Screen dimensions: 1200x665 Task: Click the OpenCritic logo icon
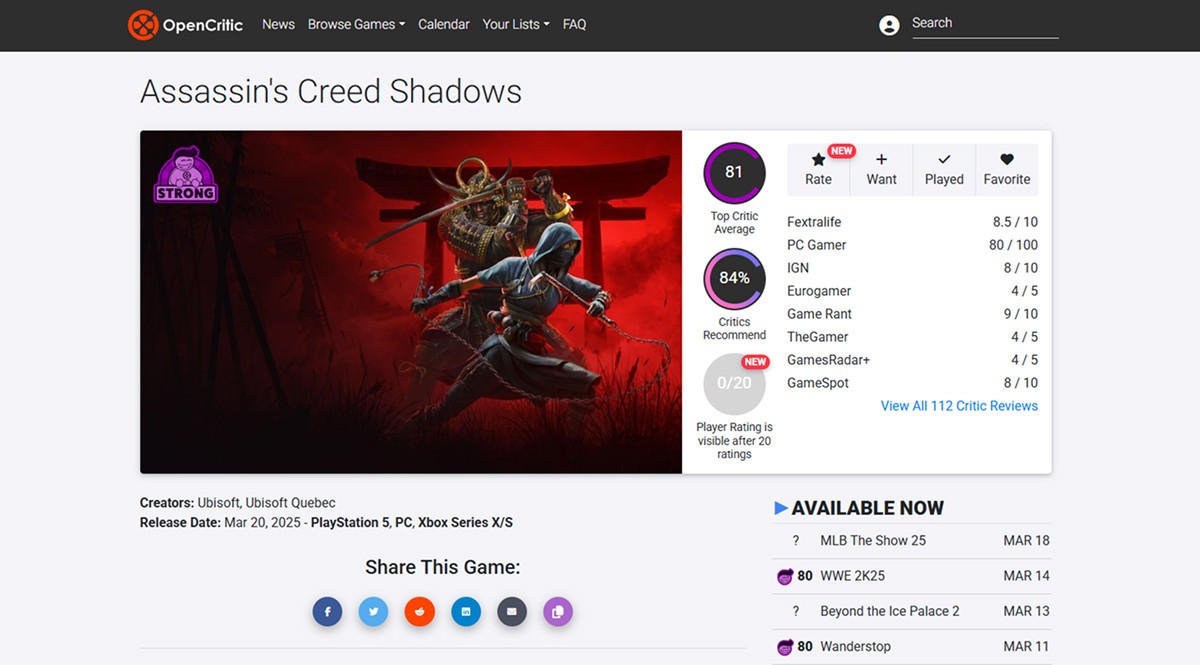click(x=143, y=25)
